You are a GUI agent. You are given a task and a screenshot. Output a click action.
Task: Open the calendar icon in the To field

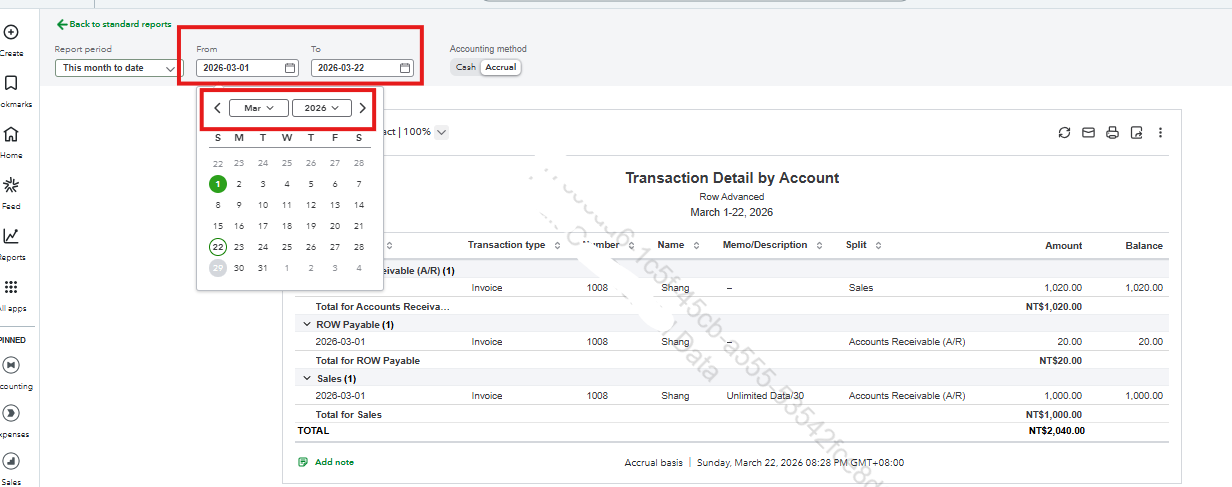pos(405,68)
